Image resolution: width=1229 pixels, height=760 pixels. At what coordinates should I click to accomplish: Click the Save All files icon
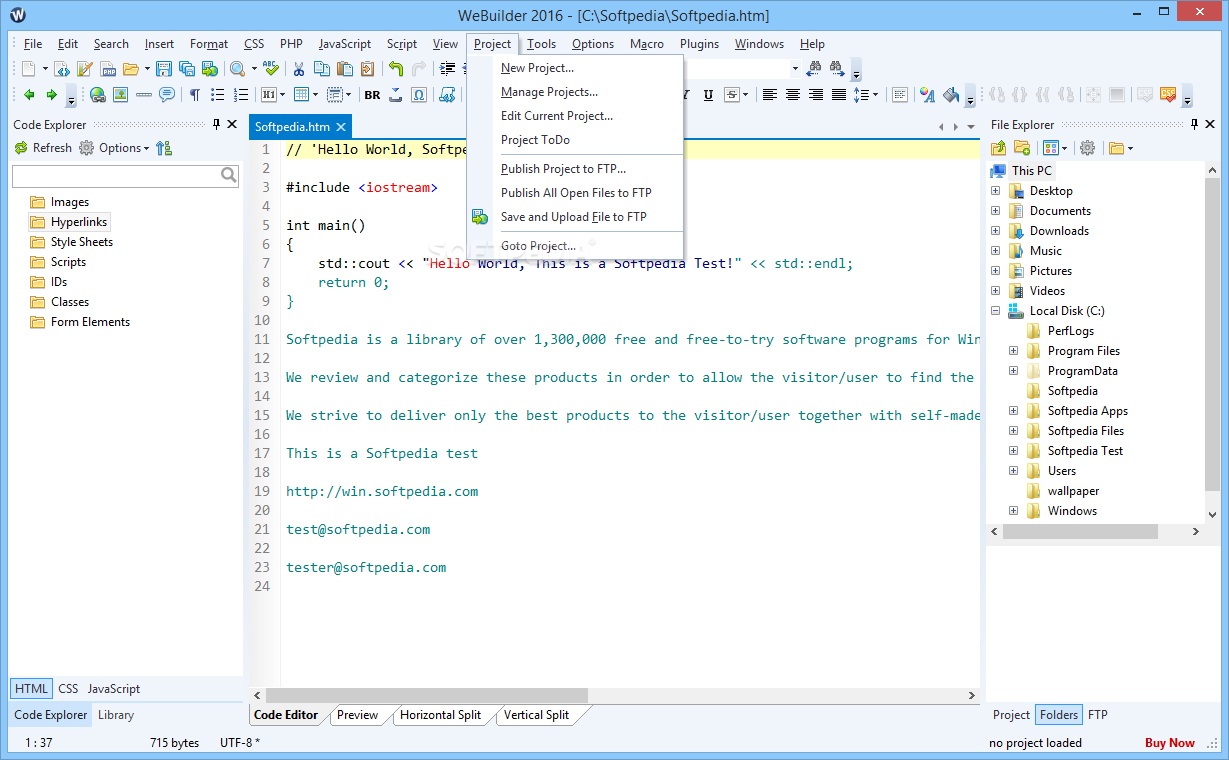[187, 69]
